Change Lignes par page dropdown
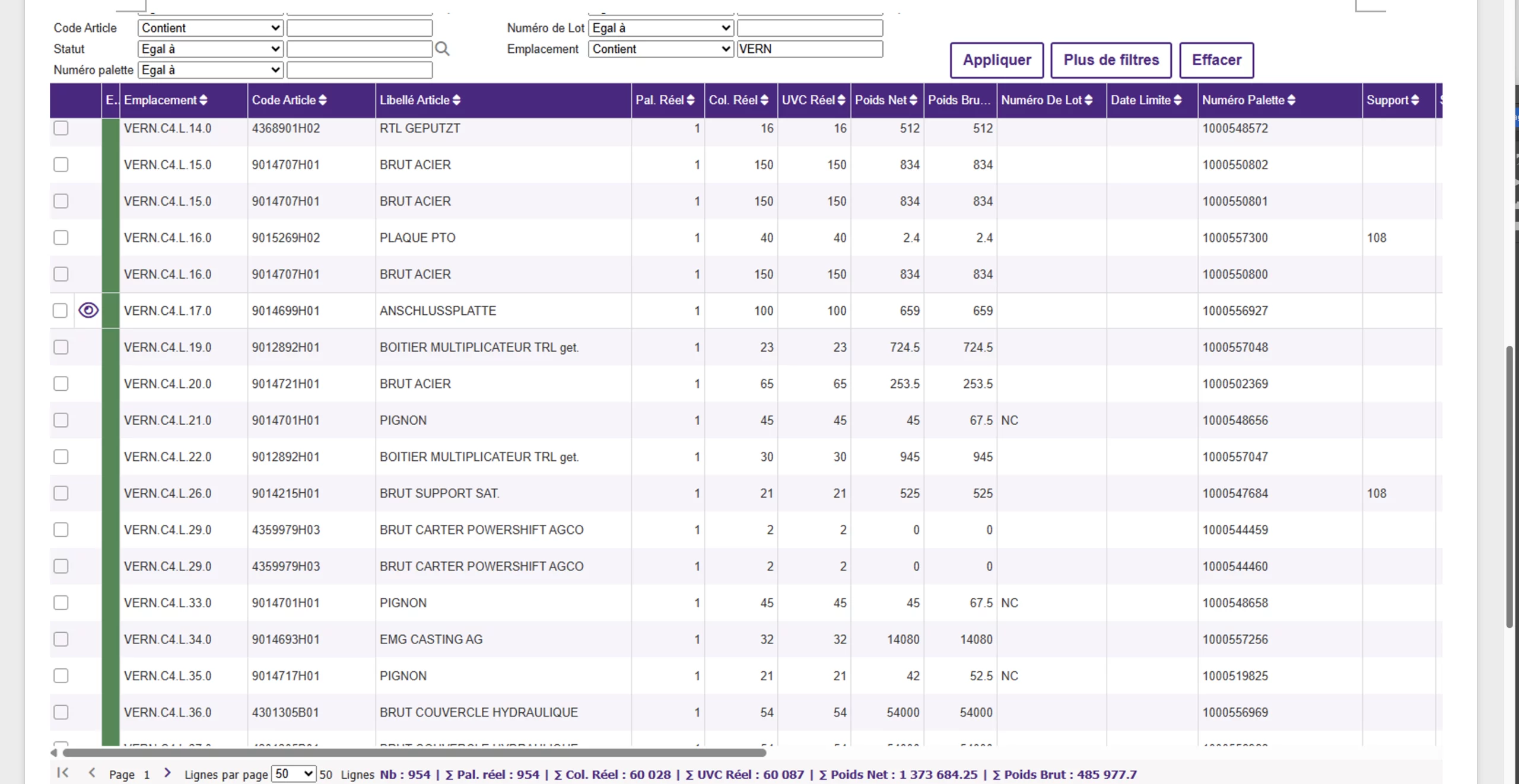Image resolution: width=1519 pixels, height=784 pixels. tap(294, 773)
